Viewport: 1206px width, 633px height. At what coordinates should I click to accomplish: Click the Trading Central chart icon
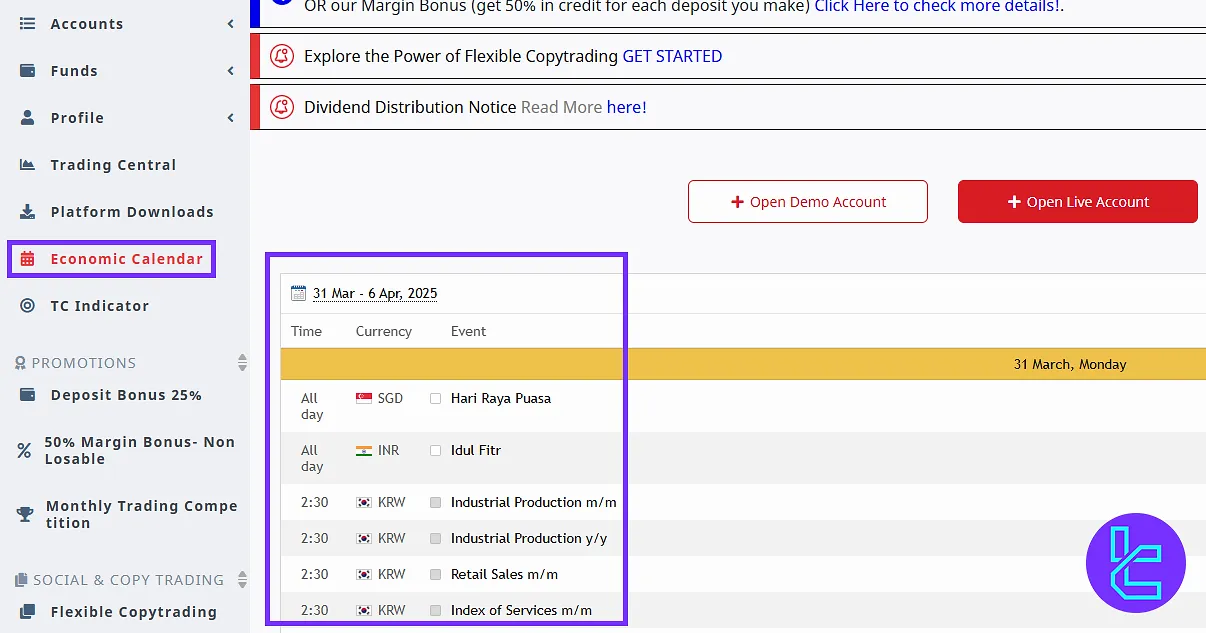point(28,165)
